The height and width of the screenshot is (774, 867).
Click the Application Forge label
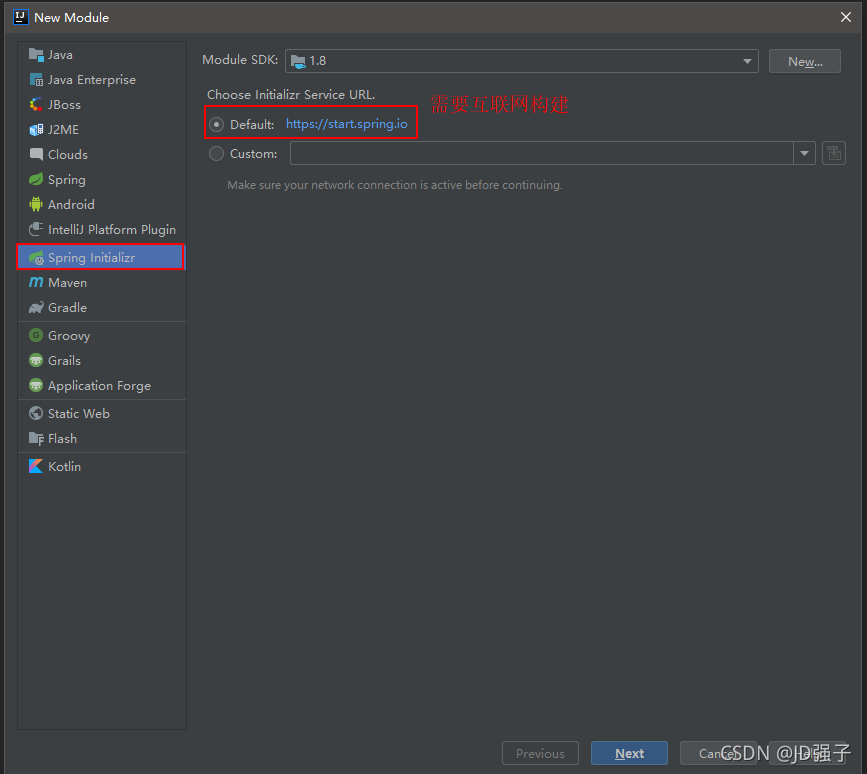tap(99, 386)
